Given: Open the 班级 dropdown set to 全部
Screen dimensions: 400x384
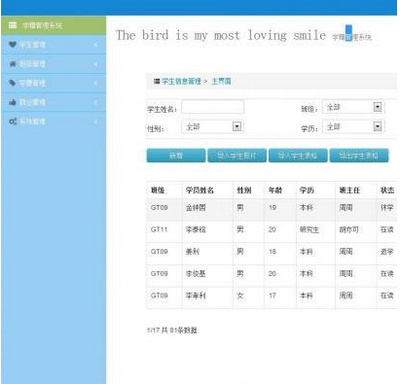Looking at the screenshot, I should tap(353, 107).
